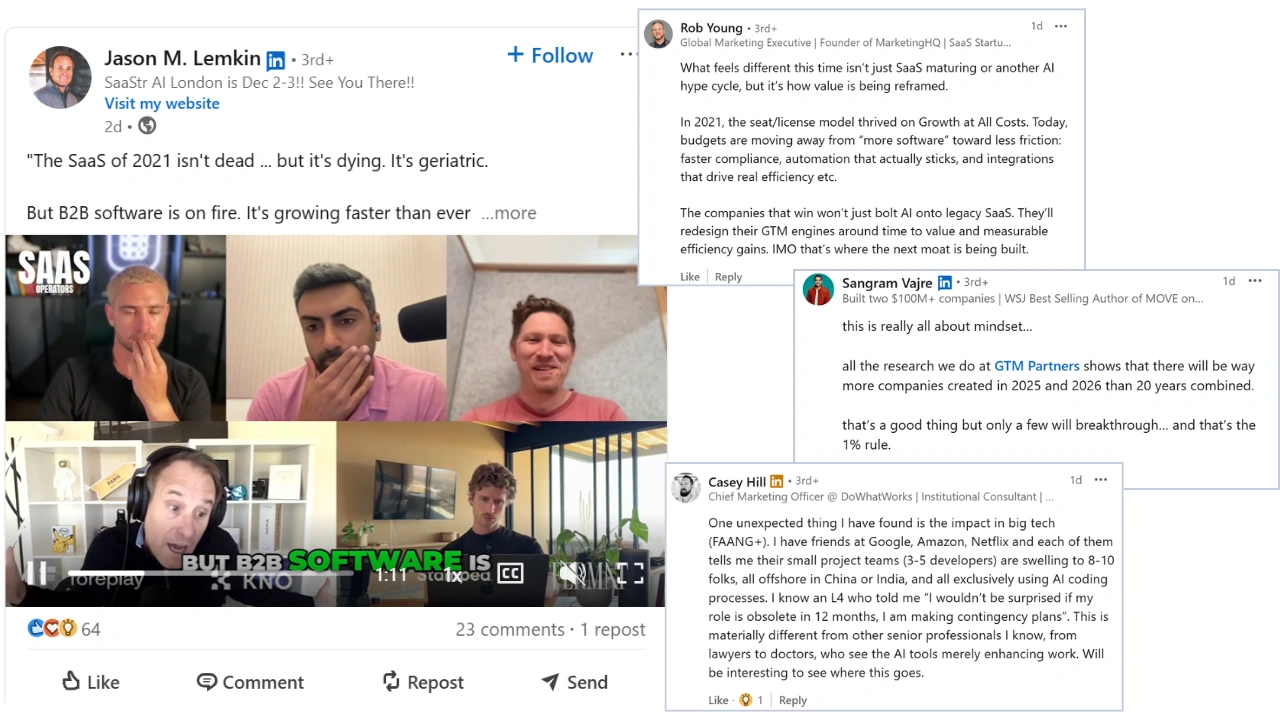Viewport: 1280px width, 720px height.
Task: Enter fullscreen mode on the video
Action: [x=630, y=574]
